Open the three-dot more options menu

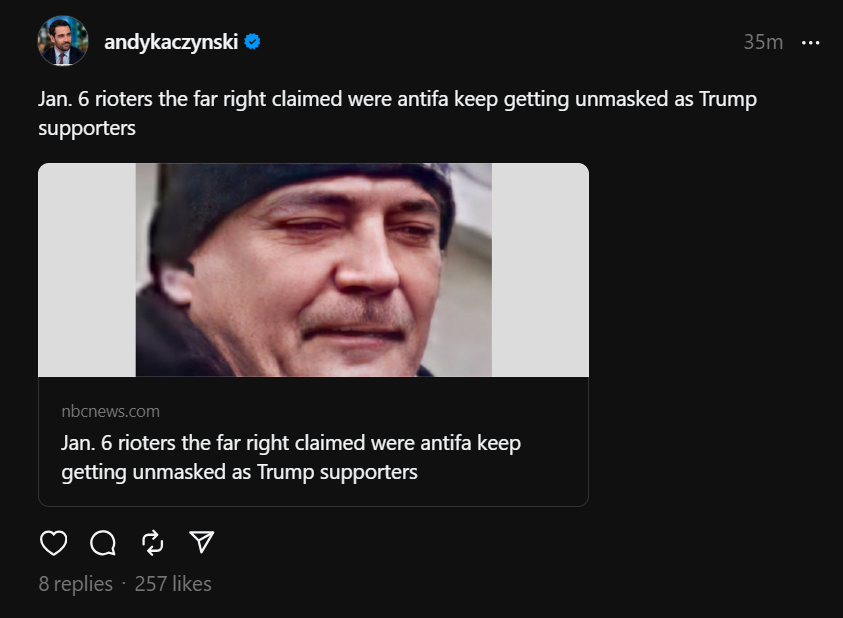811,42
